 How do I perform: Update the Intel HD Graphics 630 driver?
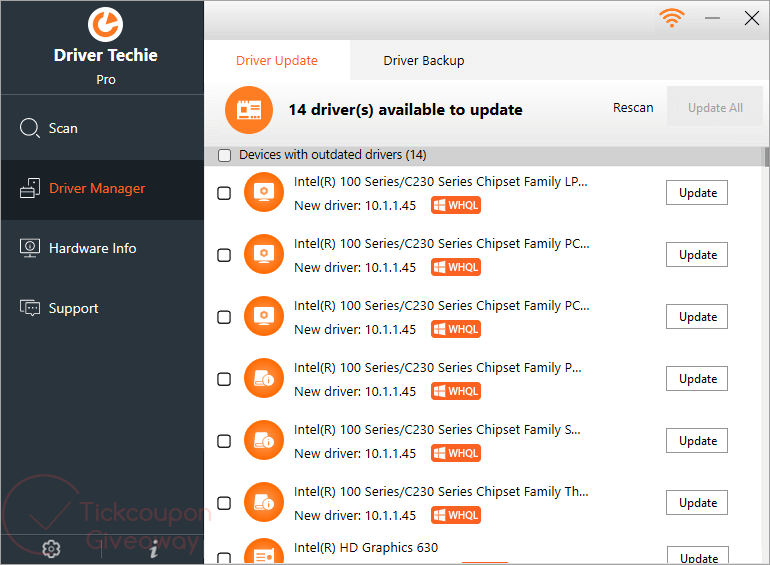(698, 556)
